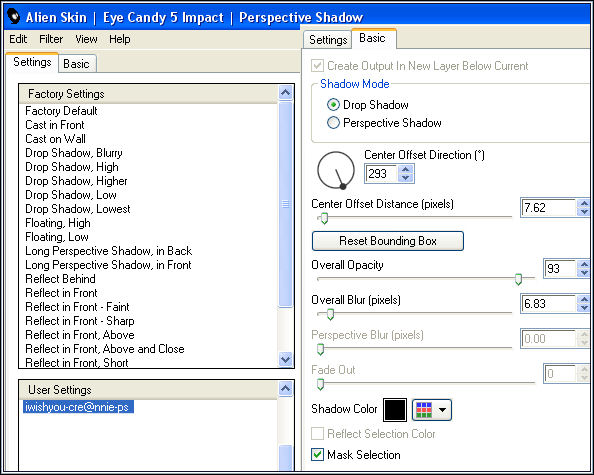Select Long Perspective Shadow, in Front preset

tap(108, 265)
